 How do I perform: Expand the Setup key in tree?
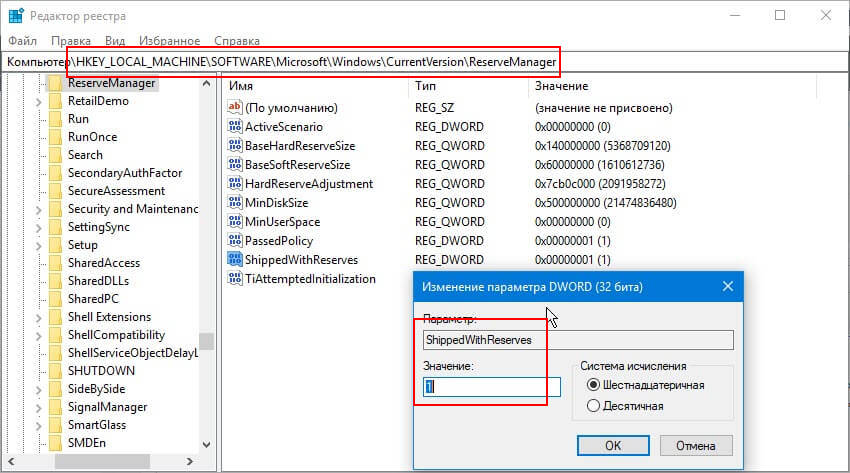pos(39,245)
